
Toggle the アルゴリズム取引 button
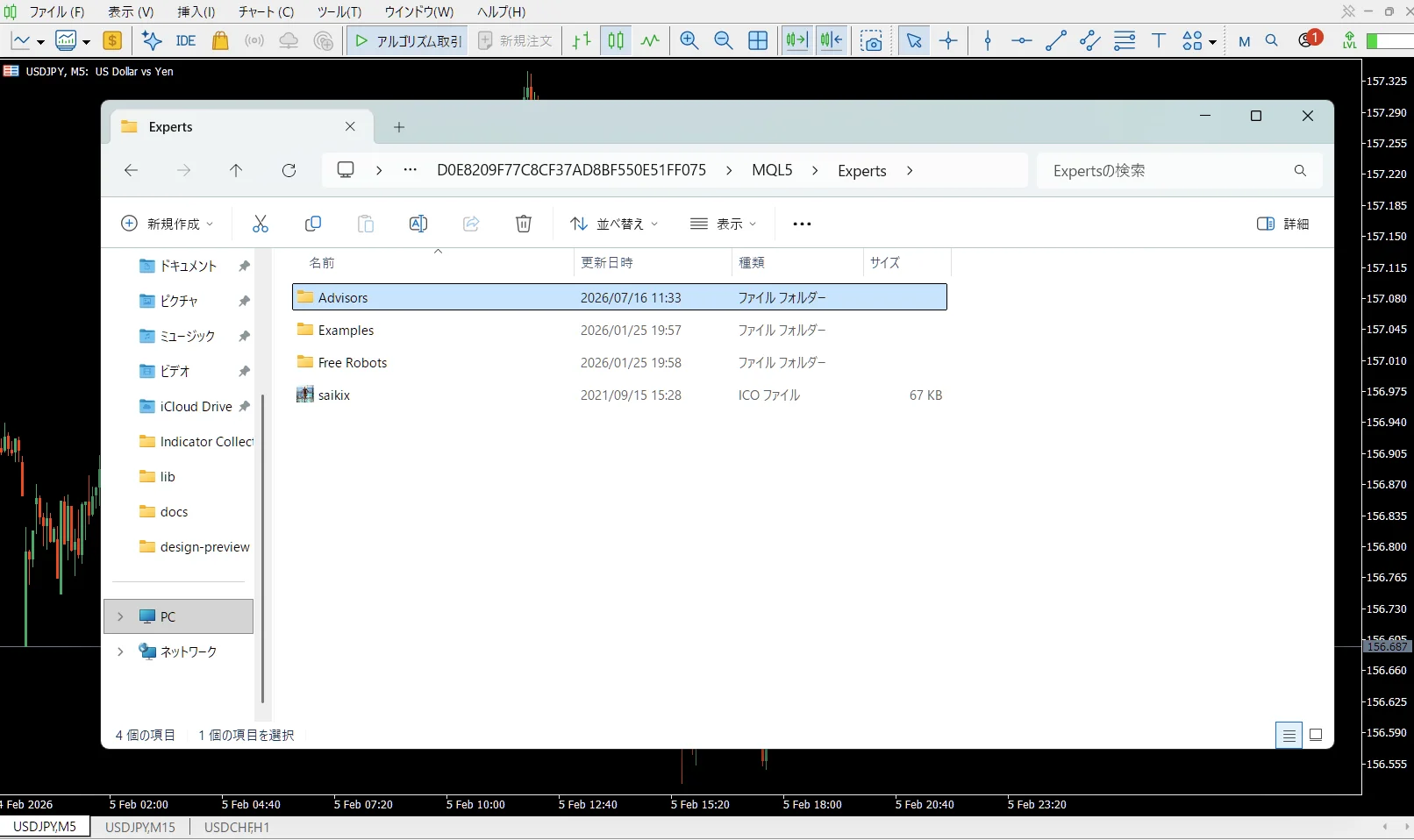[x=407, y=40]
